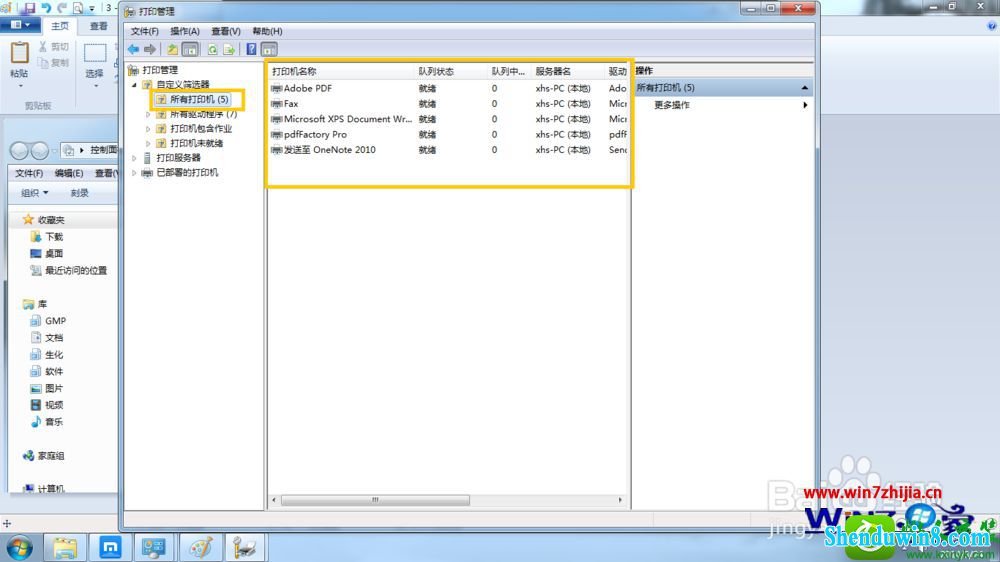This screenshot has height=562, width=1000.
Task: Click 最近访问的位置 in Explorer sidebar
Action: tap(76, 270)
